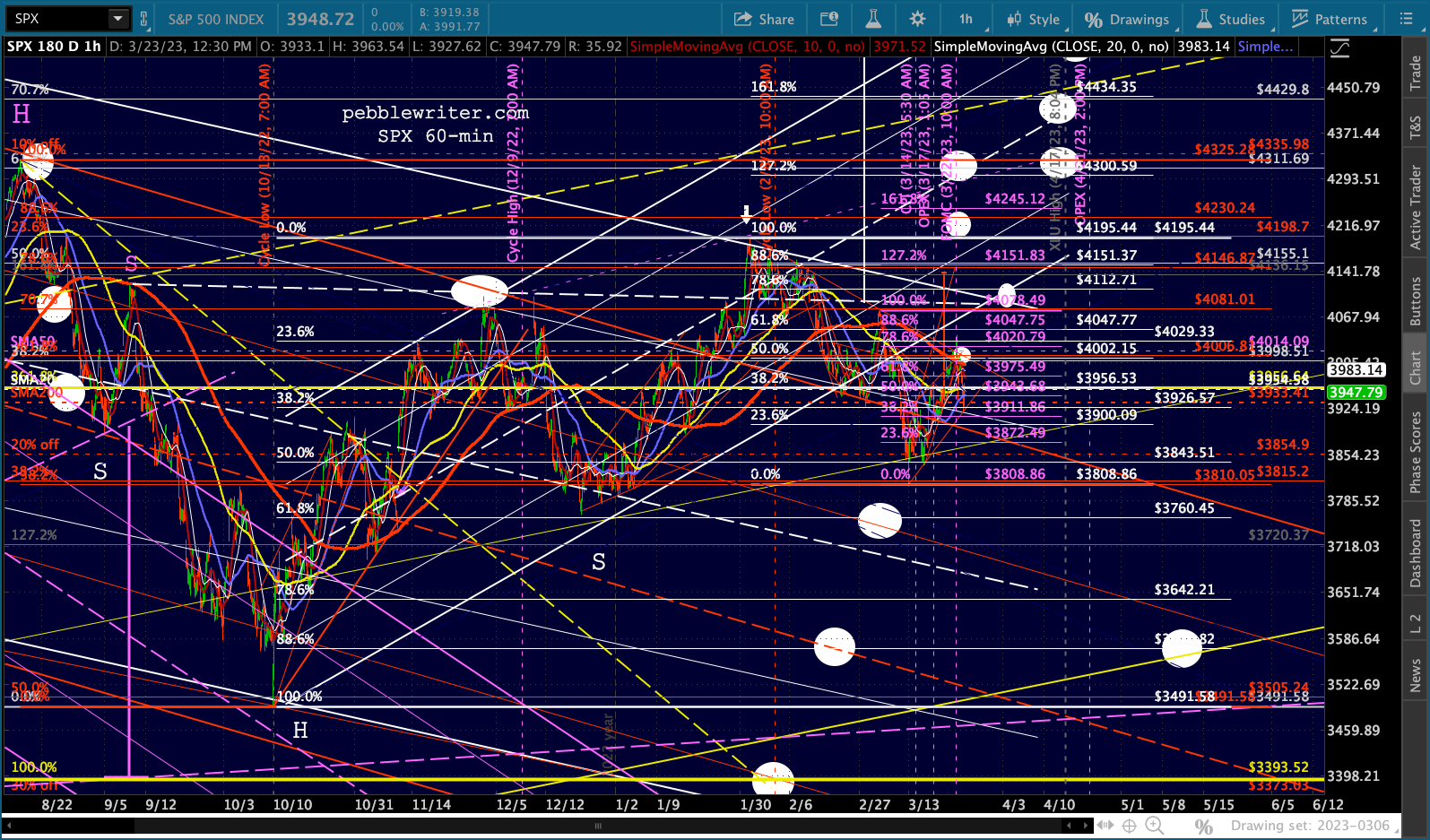Open the Patterns menu
The width and height of the screenshot is (1430, 840).
[x=1330, y=19]
